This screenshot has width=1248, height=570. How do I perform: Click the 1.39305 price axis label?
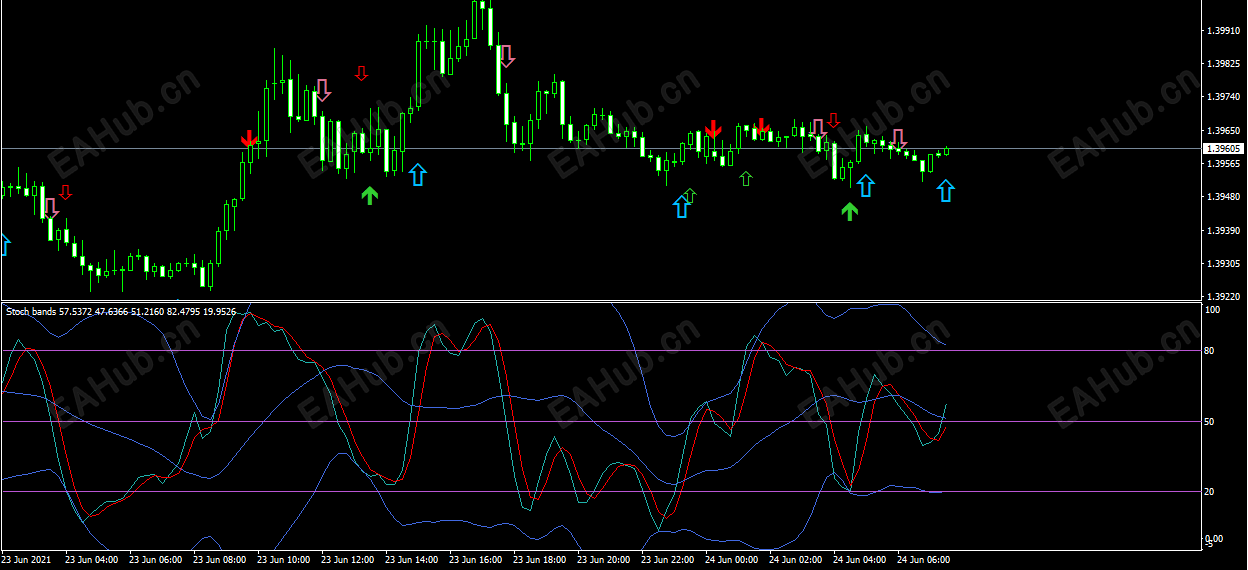(1224, 264)
